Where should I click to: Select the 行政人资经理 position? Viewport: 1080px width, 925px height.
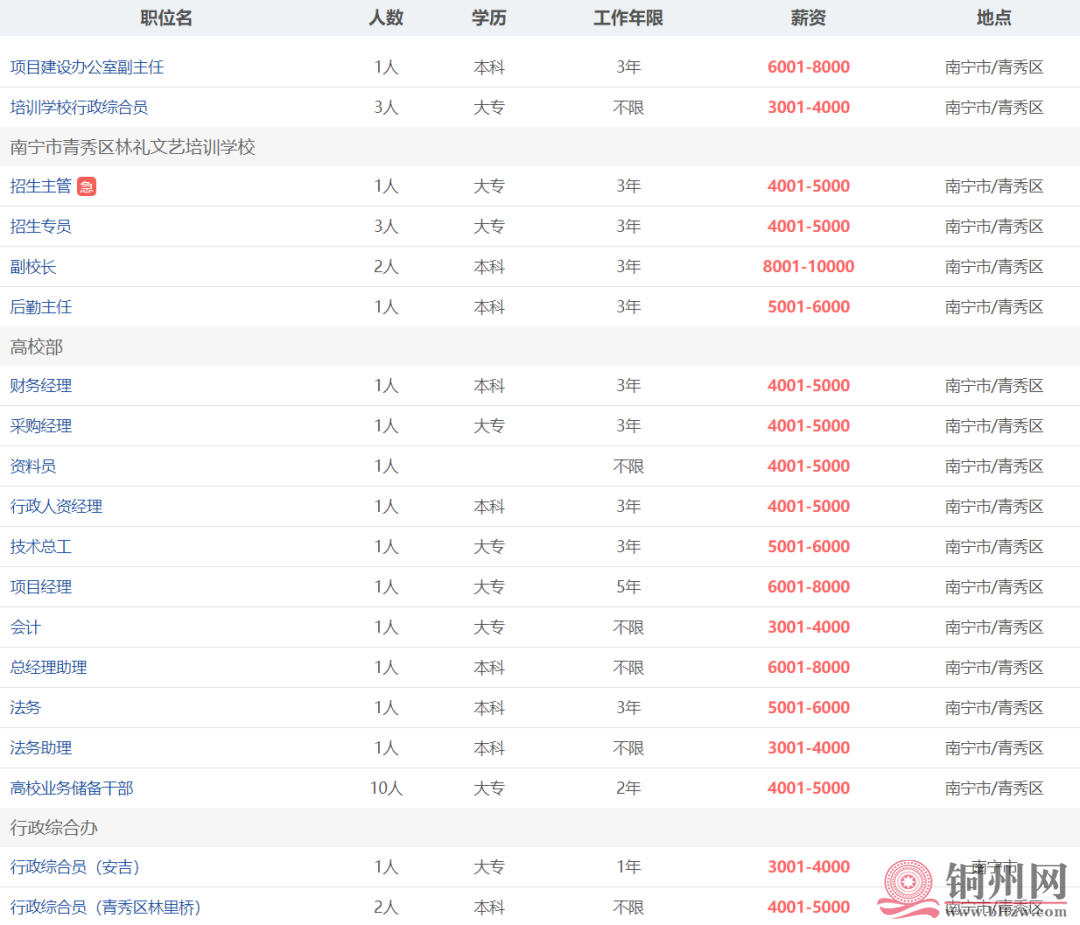[x=56, y=507]
